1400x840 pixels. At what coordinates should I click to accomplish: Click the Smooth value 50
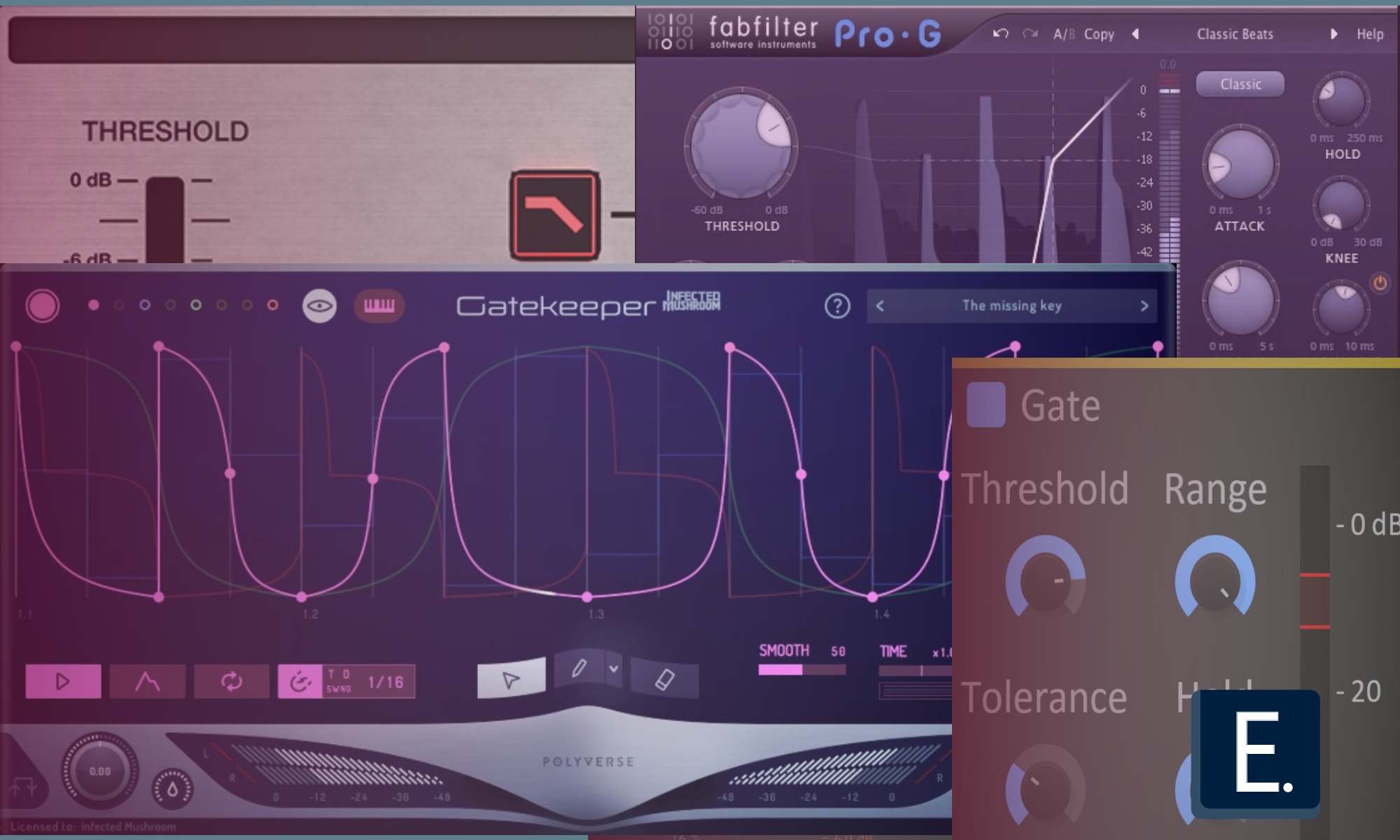(x=838, y=652)
